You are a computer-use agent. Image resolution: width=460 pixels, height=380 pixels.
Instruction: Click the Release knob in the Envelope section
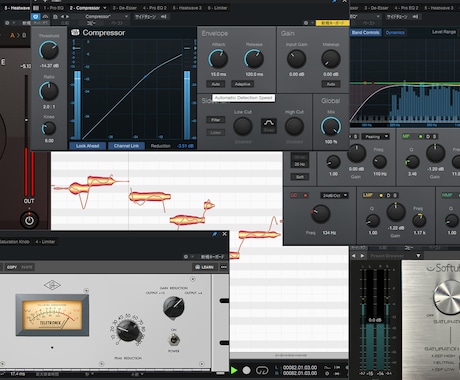tap(254, 59)
